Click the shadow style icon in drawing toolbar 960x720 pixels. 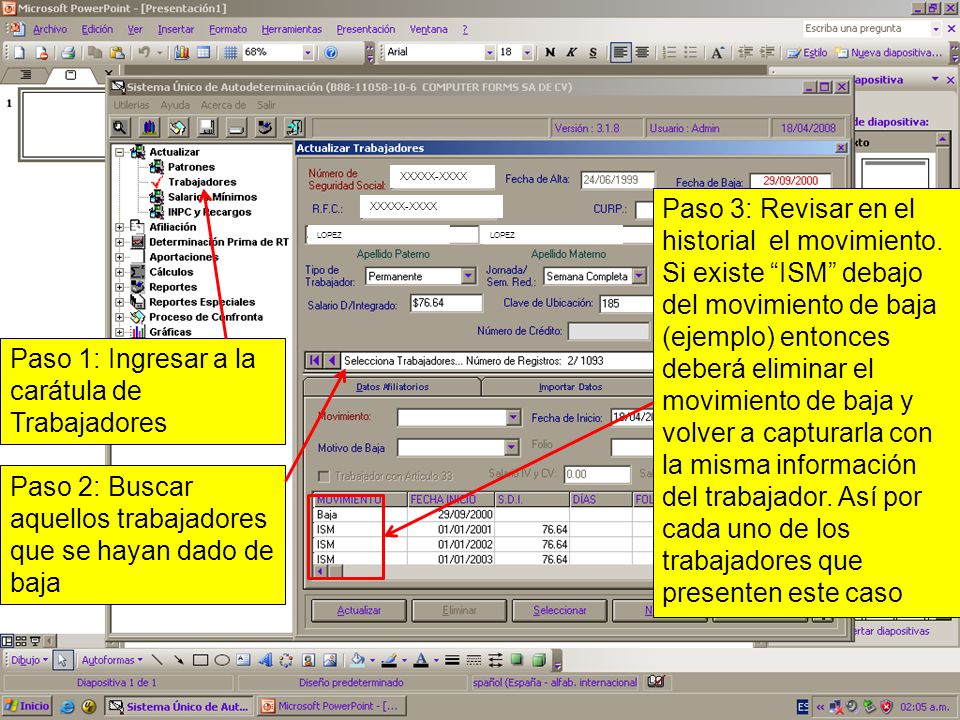pyautogui.click(x=517, y=659)
